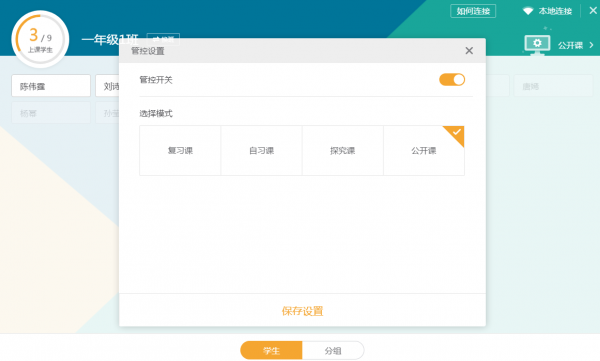Open the 如何连接 help button
600x361 pixels.
pyautogui.click(x=473, y=11)
